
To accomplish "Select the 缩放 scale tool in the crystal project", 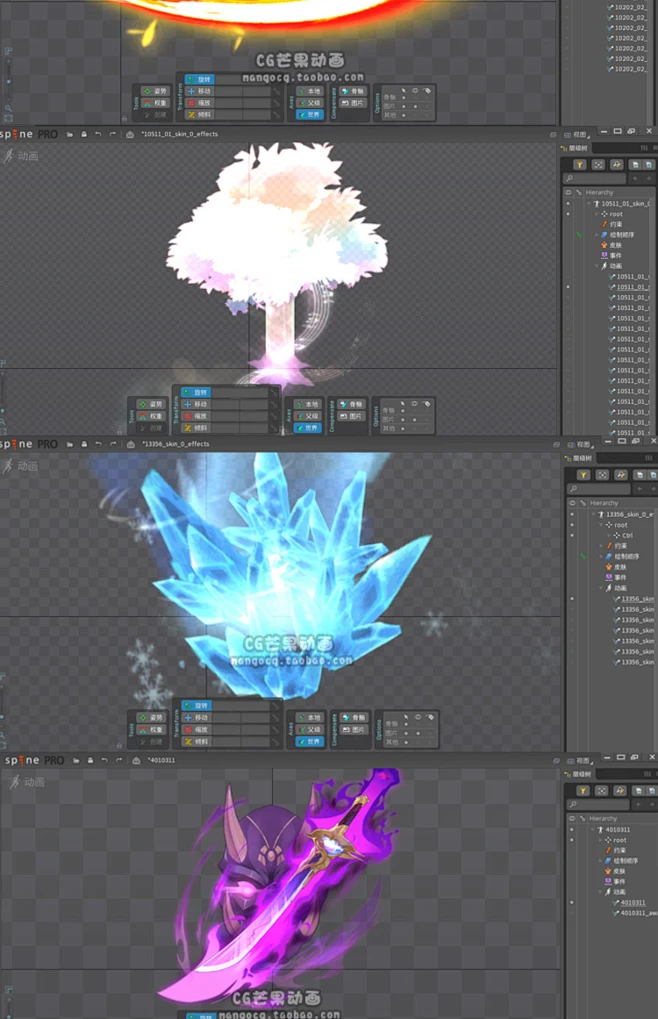I will pos(198,729).
